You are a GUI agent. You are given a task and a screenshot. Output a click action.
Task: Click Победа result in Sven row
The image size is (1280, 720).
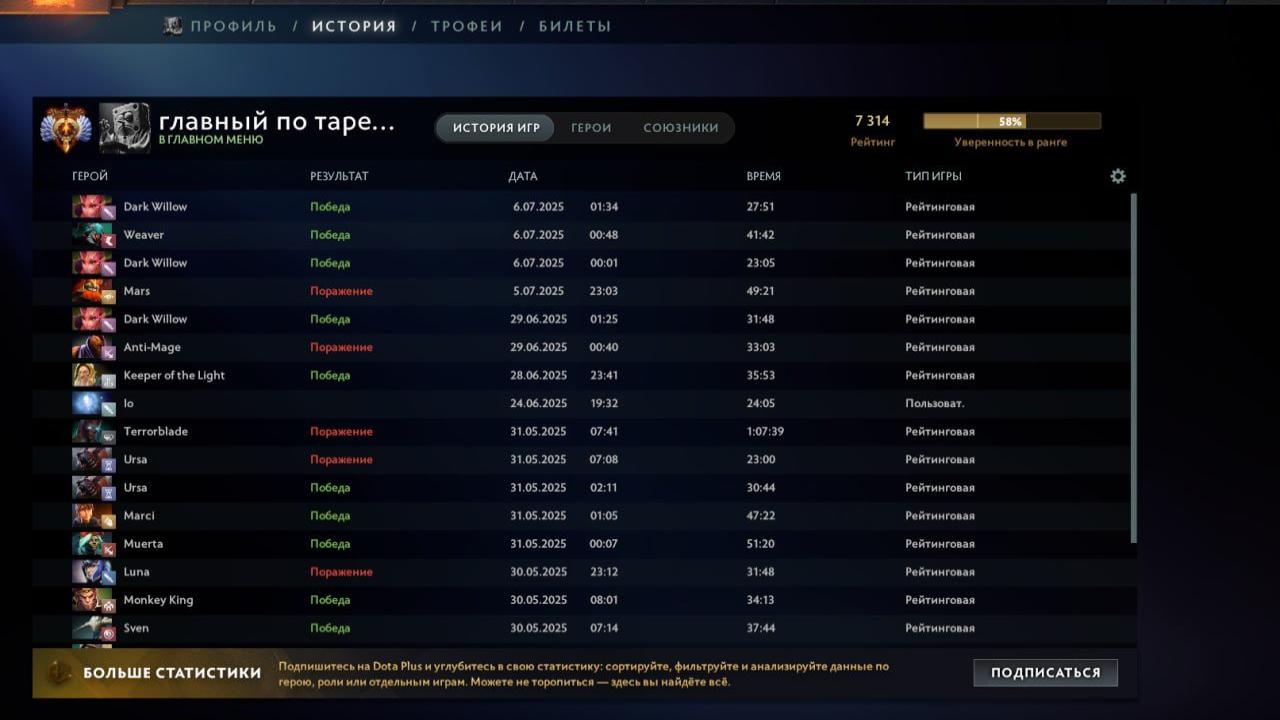click(x=330, y=627)
